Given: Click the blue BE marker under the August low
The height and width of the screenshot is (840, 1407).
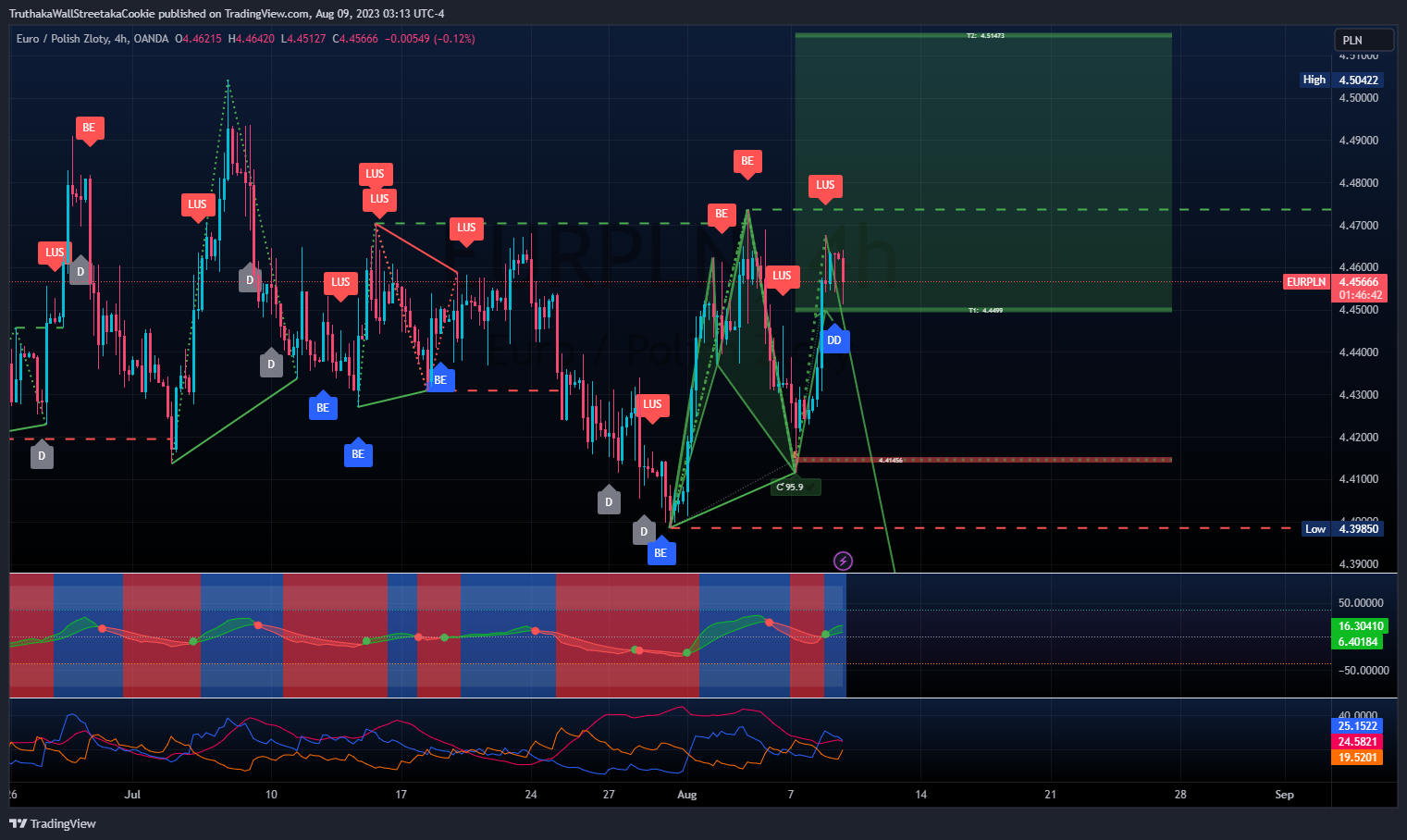Looking at the screenshot, I should tap(660, 552).
